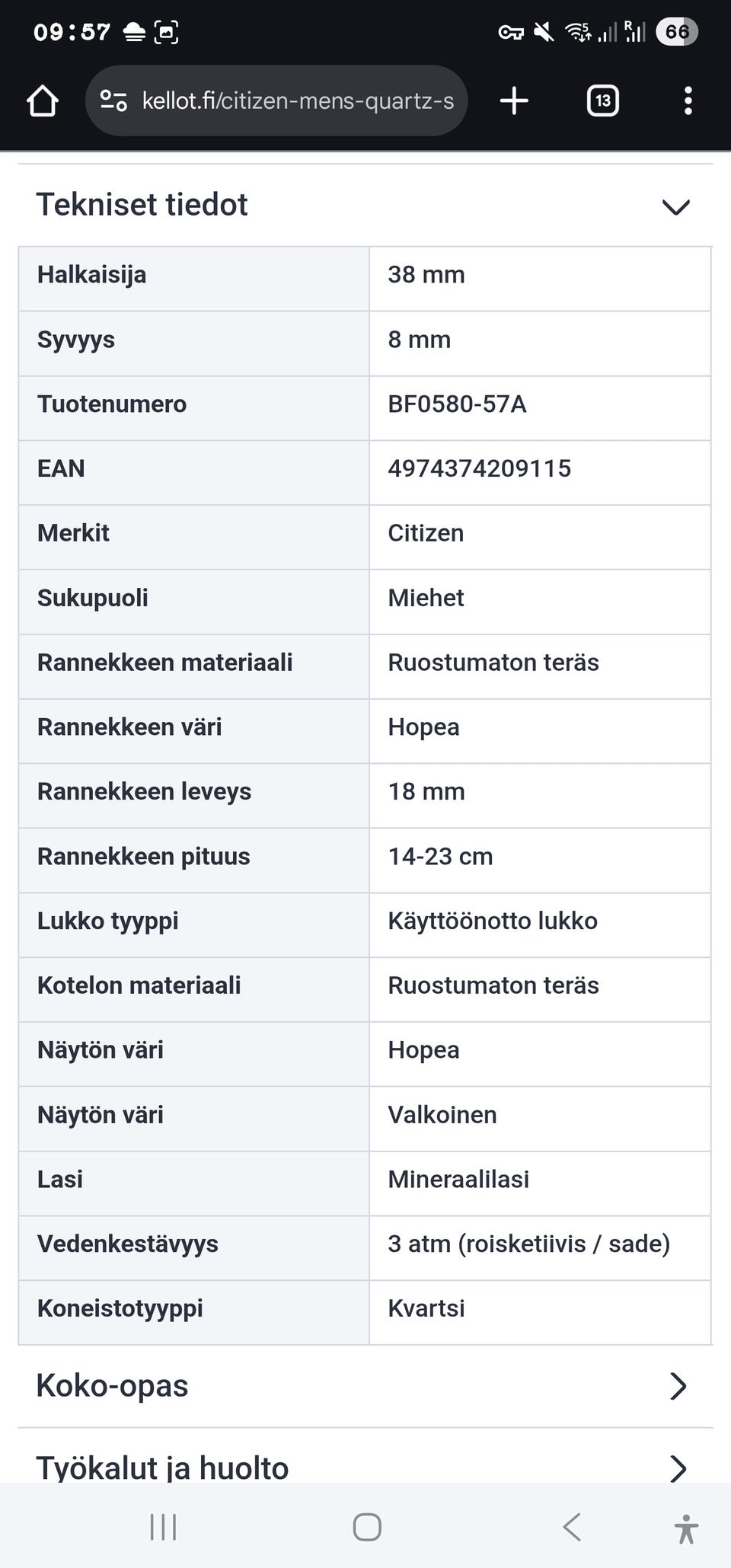Open tab switcher showing 13 tabs
This screenshot has height=1568, width=731.
pyautogui.click(x=602, y=101)
